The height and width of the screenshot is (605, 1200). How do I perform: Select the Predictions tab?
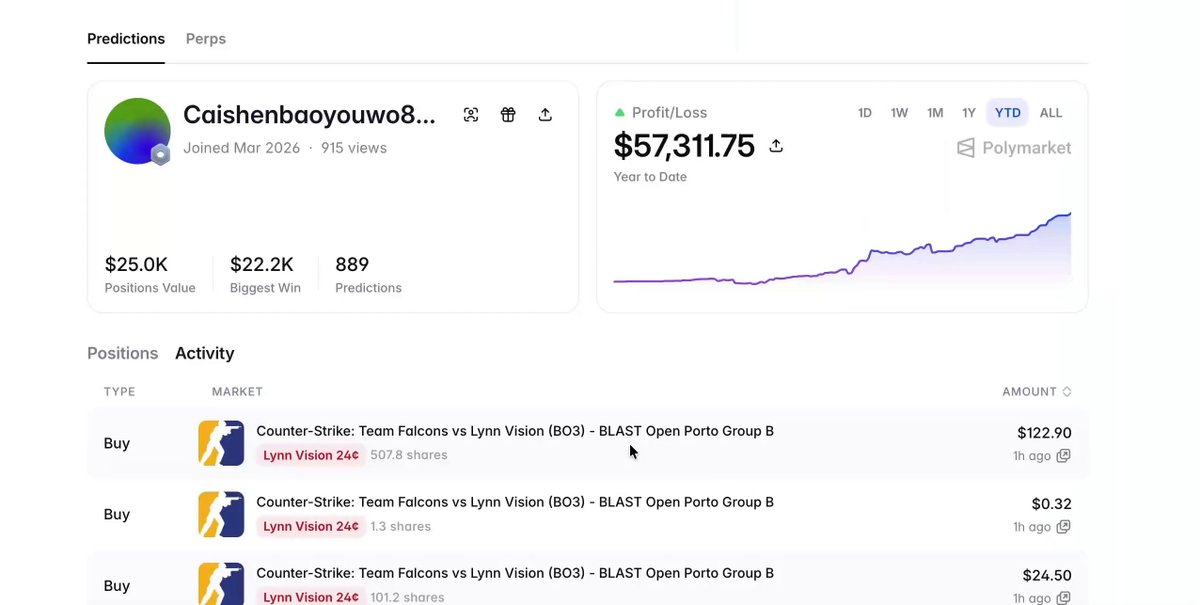126,39
